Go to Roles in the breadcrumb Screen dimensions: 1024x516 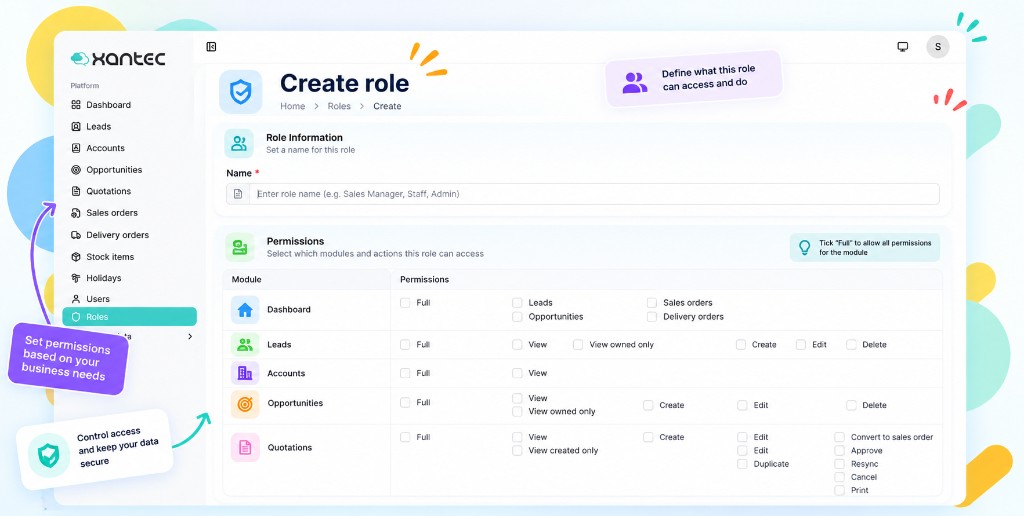coord(339,106)
